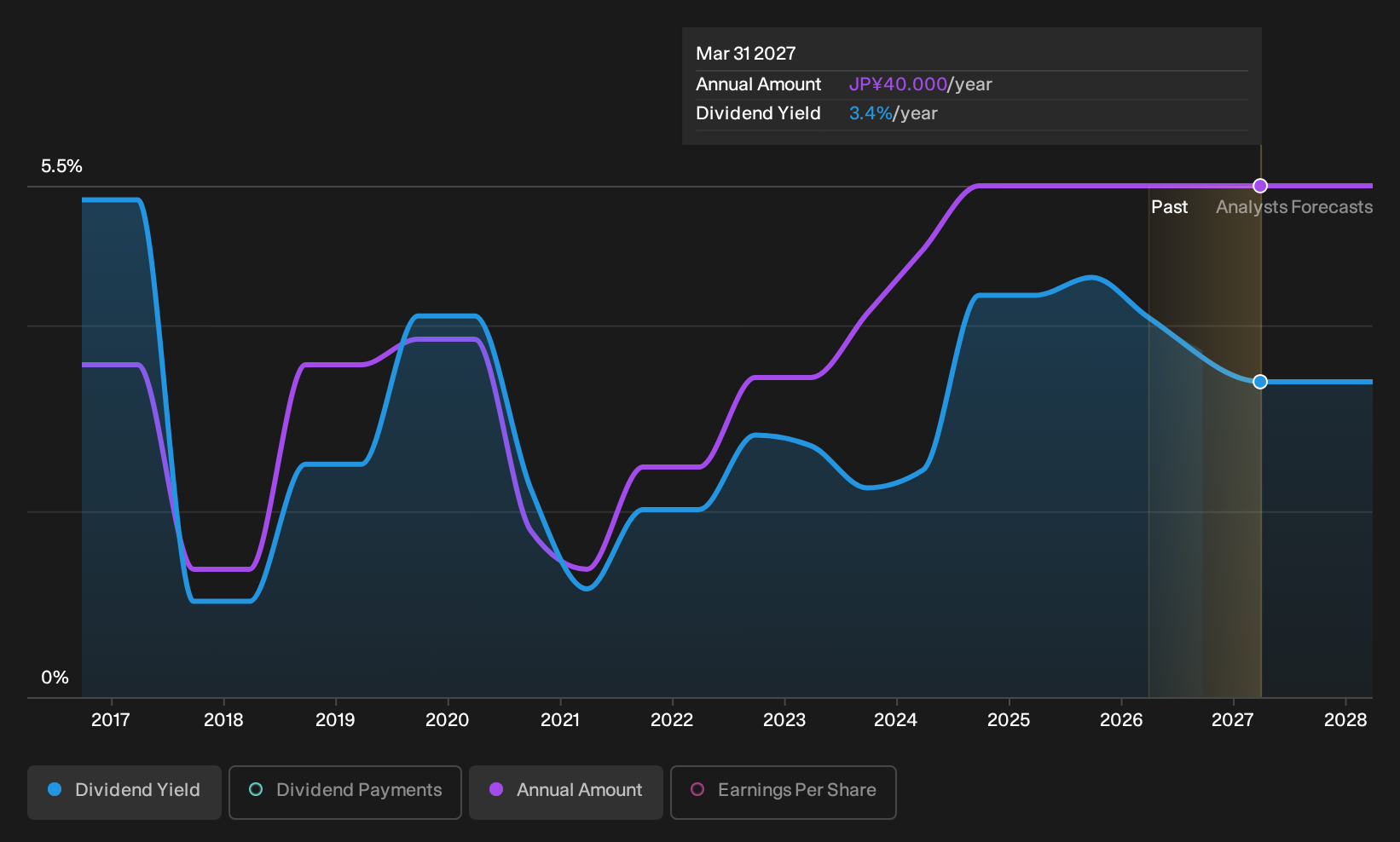Click the 2020 x-axis label
This screenshot has width=1400, height=842.
pos(448,720)
